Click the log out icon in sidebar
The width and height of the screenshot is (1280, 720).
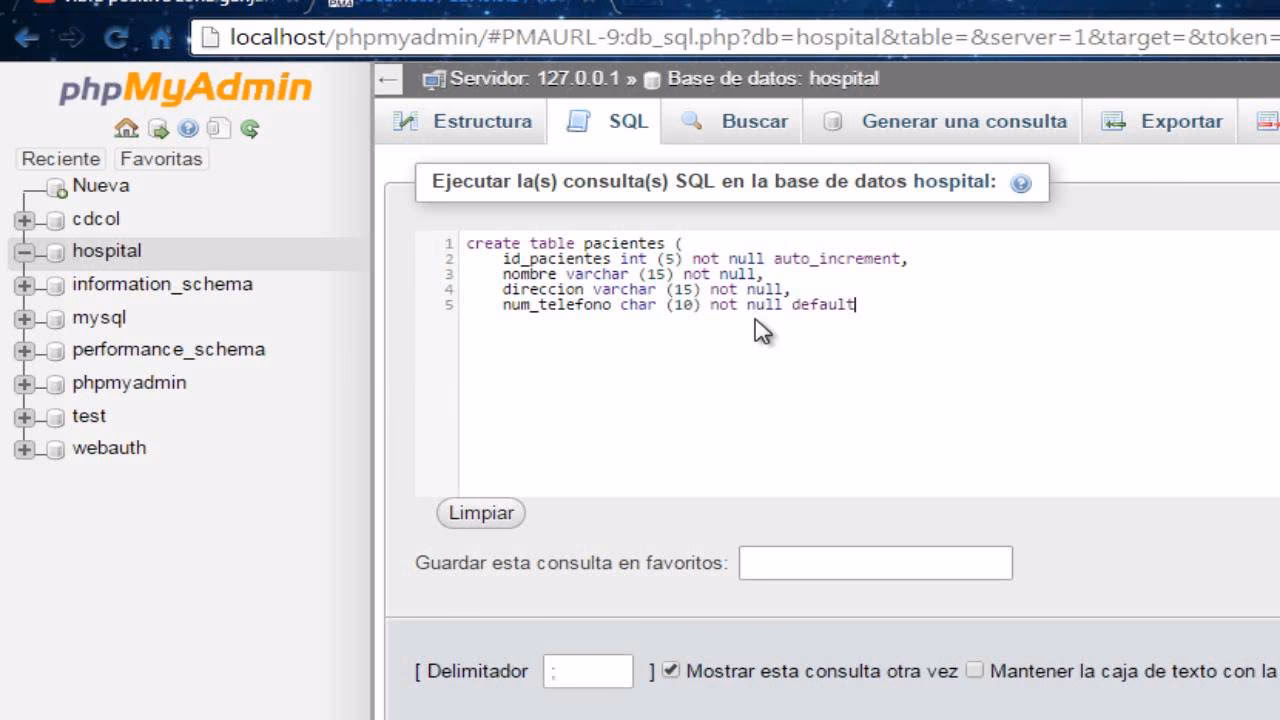[x=158, y=128]
